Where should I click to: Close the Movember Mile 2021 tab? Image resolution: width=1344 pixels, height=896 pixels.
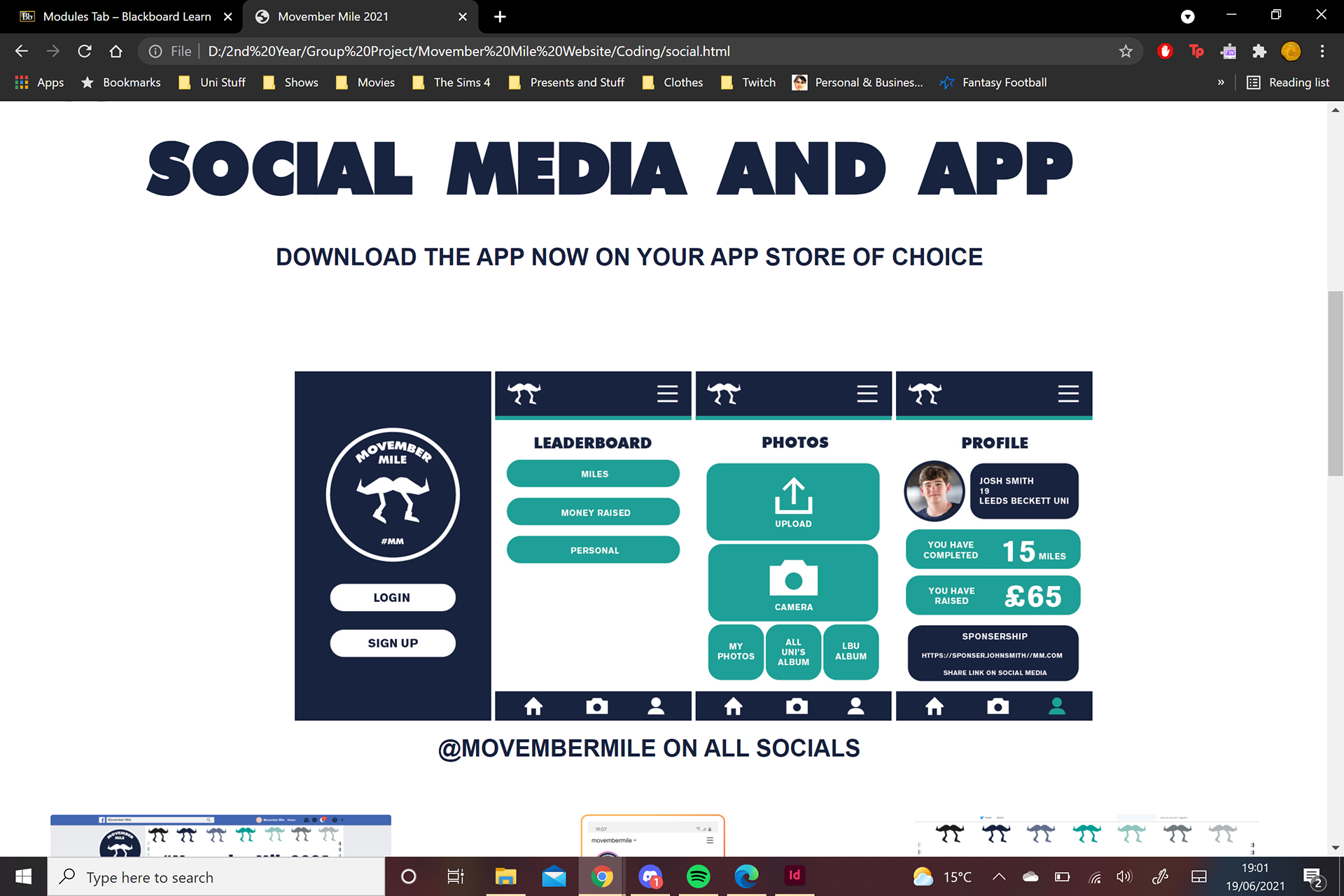[x=463, y=17]
